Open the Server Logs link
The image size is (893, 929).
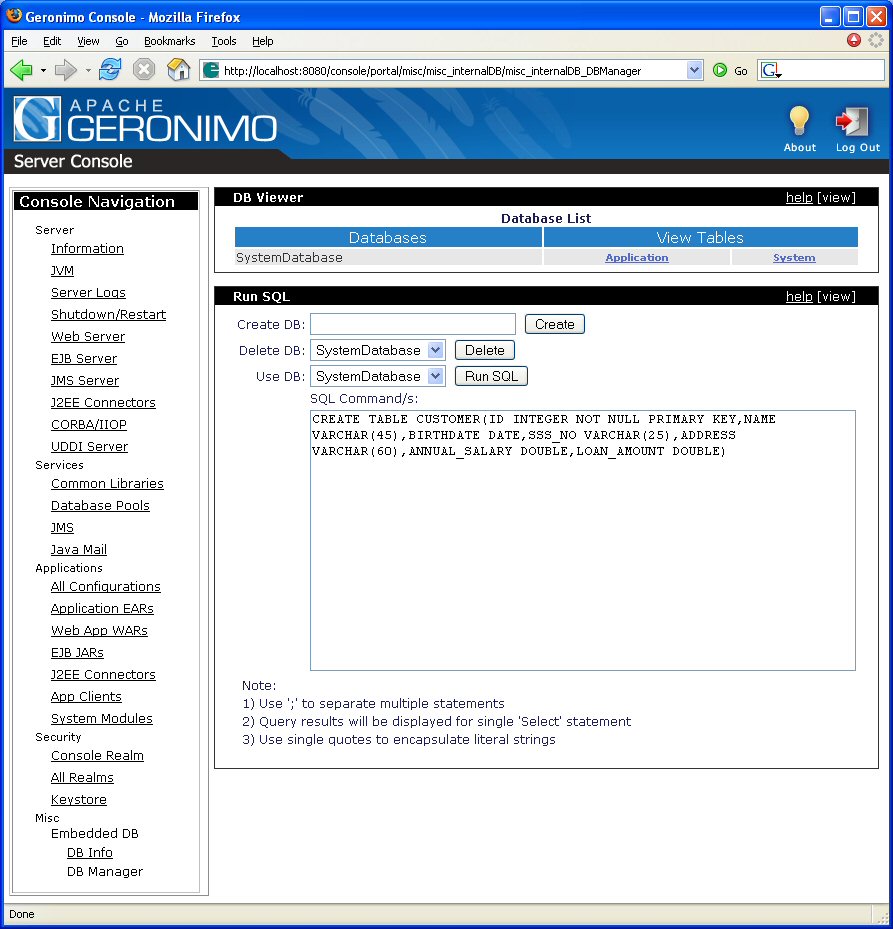click(88, 293)
